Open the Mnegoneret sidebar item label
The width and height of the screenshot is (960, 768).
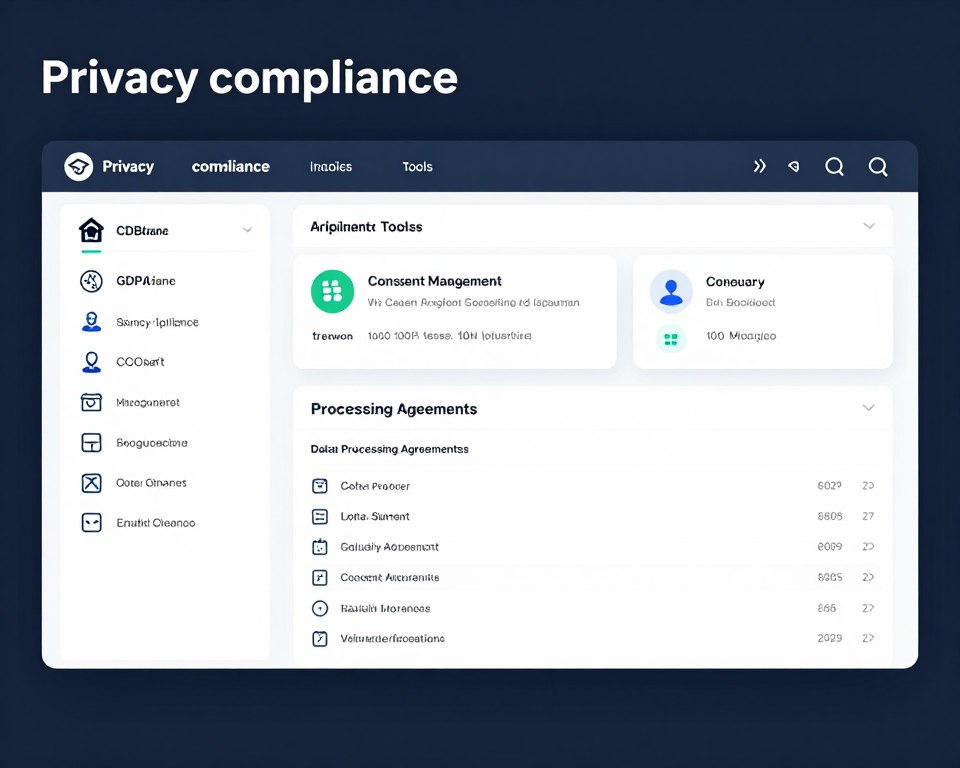point(148,402)
